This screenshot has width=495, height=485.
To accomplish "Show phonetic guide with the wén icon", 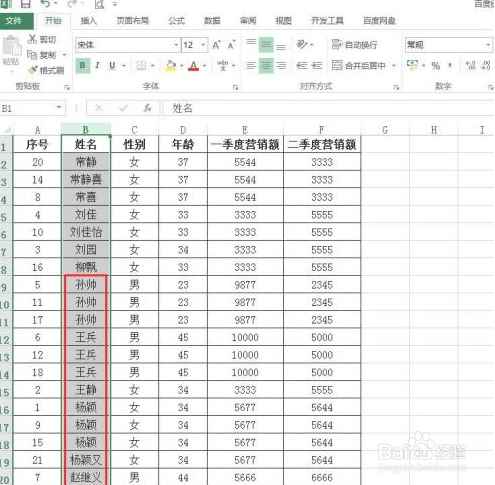I will click(x=222, y=65).
